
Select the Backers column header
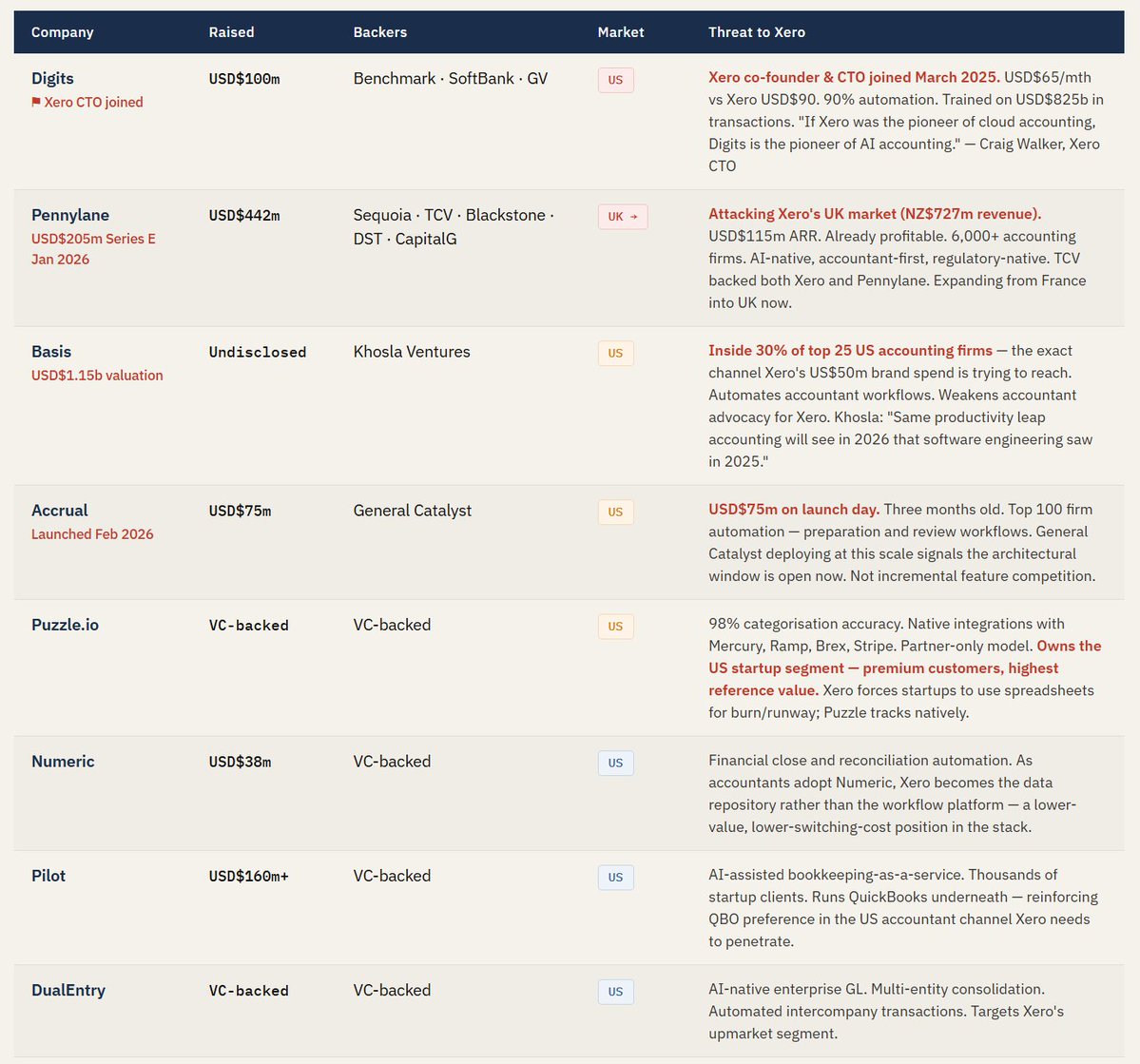tap(380, 32)
